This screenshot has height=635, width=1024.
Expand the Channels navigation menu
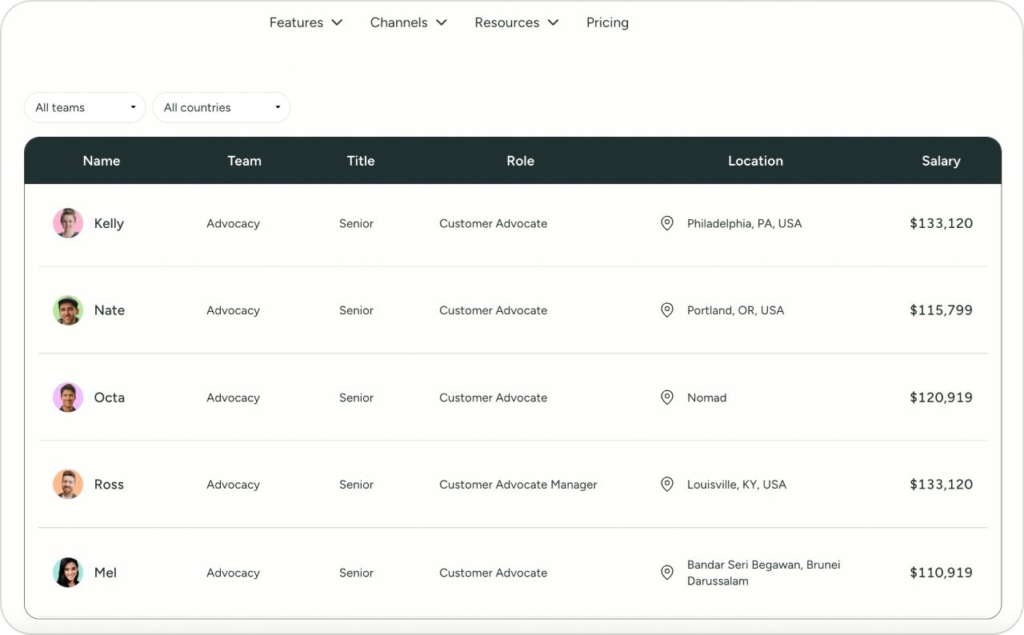(x=408, y=22)
